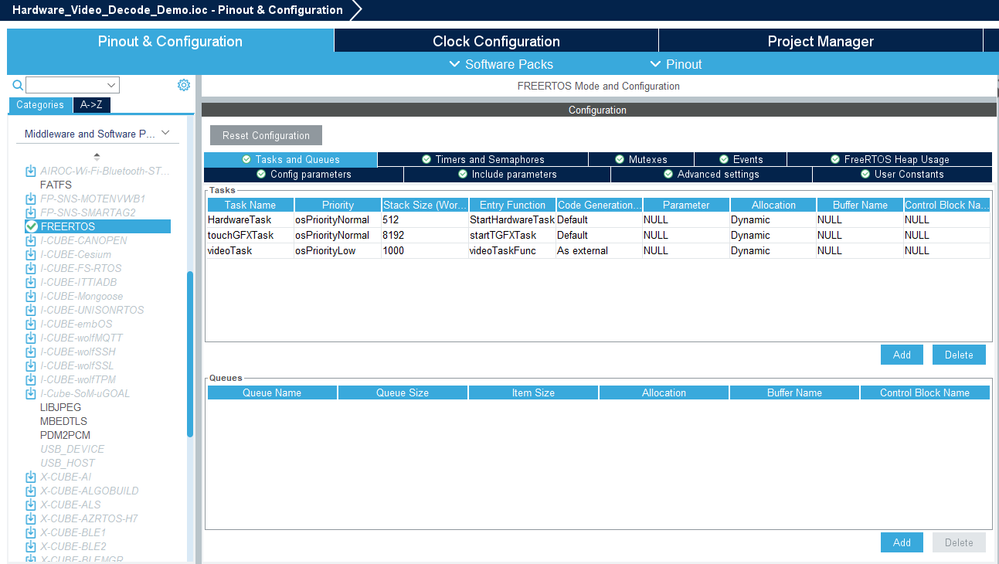This screenshot has width=999, height=564.
Task: Click download icon beside I-CUBE-UNISONRTOS
Action: coord(31,310)
